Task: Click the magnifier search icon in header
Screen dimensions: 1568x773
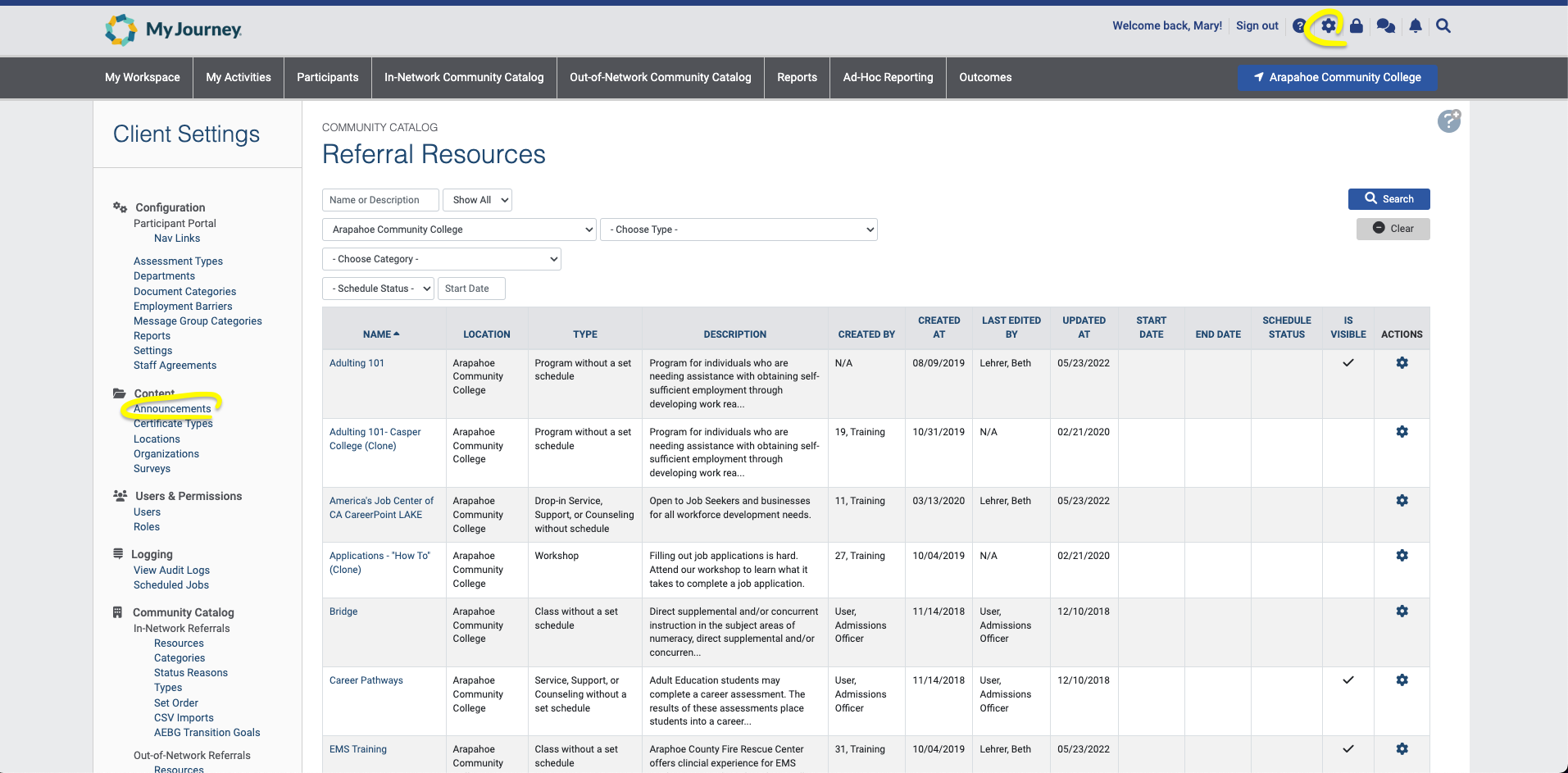Action: [x=1443, y=26]
